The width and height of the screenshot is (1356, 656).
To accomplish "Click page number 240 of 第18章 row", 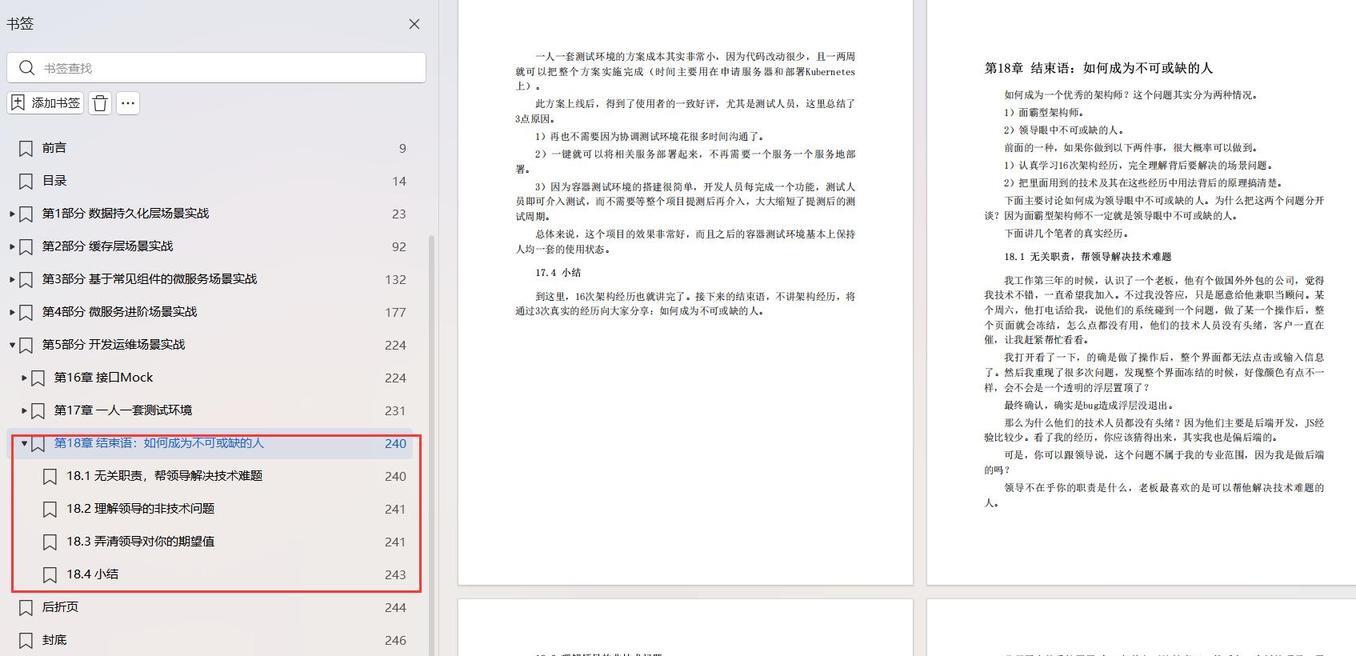I will tap(395, 444).
